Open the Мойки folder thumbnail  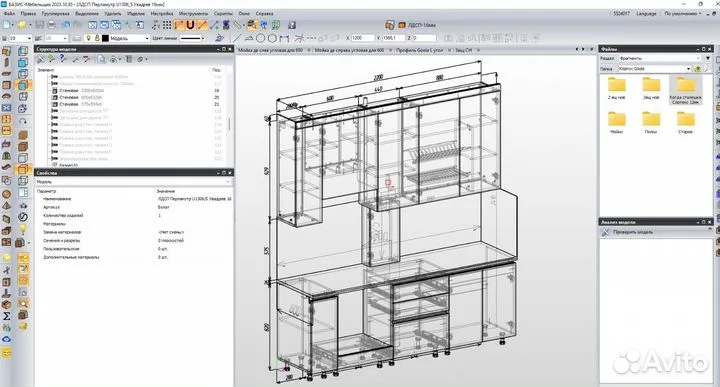click(617, 123)
